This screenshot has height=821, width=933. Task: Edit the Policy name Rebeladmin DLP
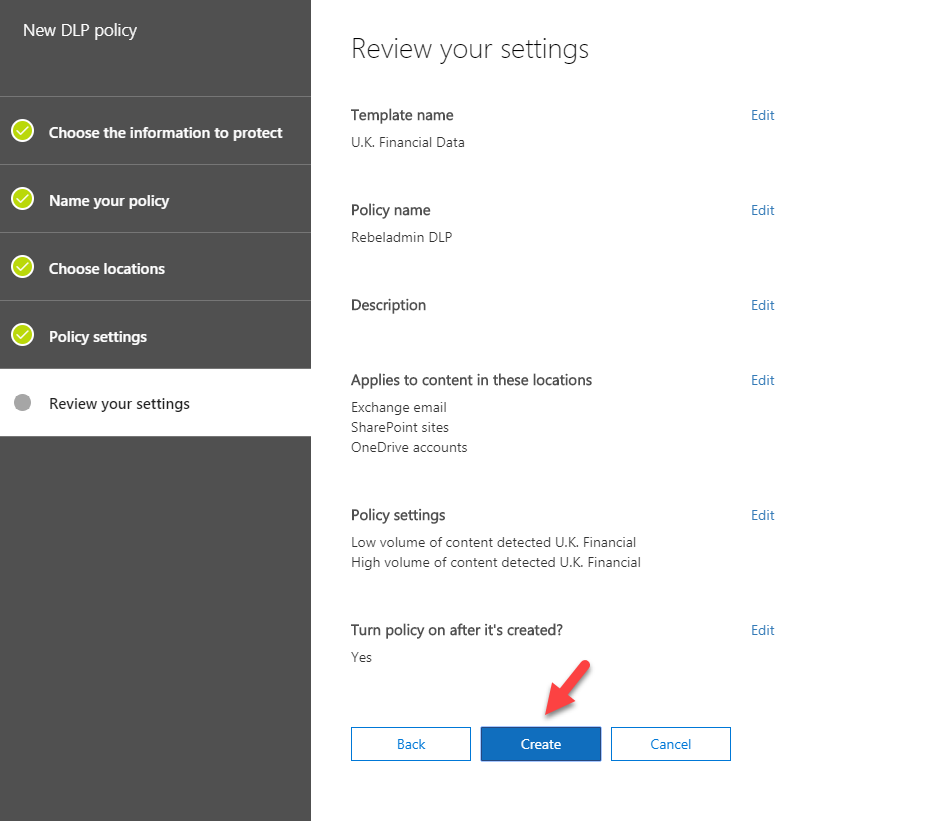(x=762, y=211)
